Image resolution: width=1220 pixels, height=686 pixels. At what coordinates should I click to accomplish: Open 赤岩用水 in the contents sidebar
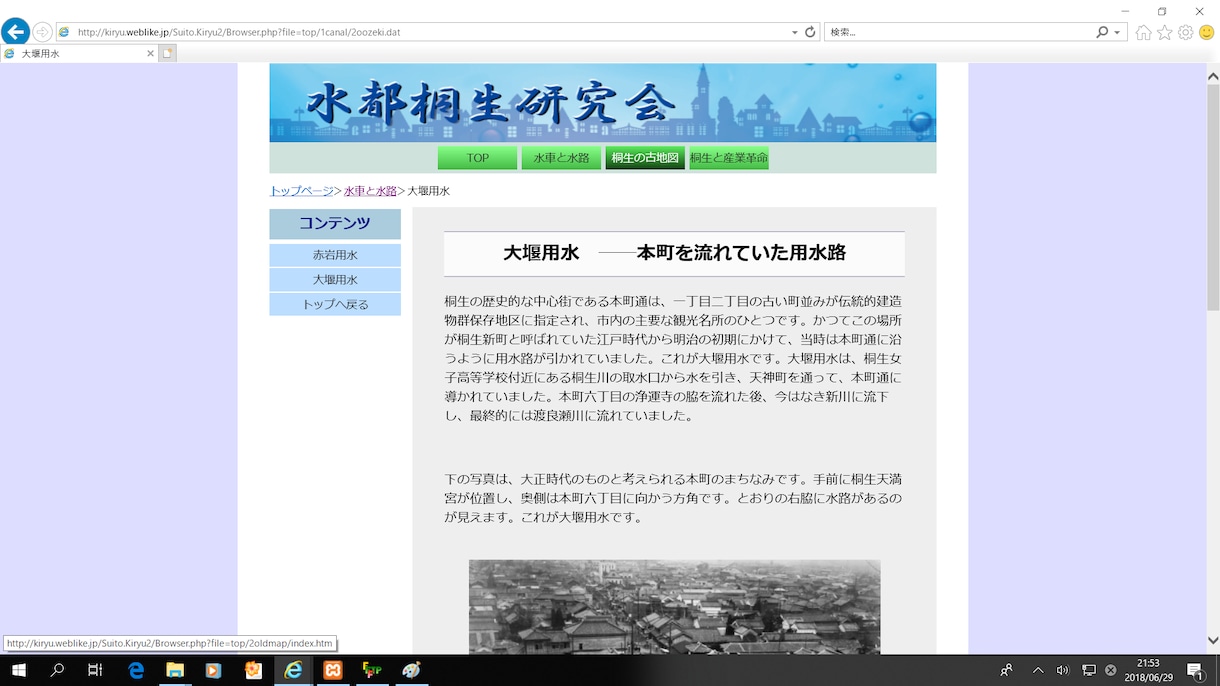point(335,255)
